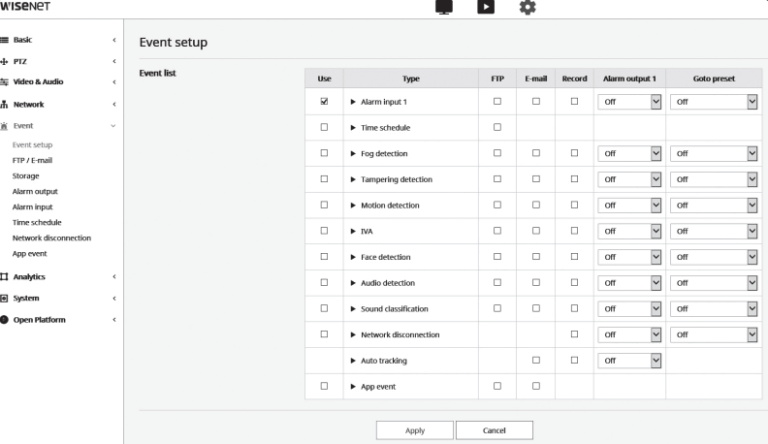The image size is (768, 444).
Task: Select the PTZ sidebar icon
Action: click(4, 61)
